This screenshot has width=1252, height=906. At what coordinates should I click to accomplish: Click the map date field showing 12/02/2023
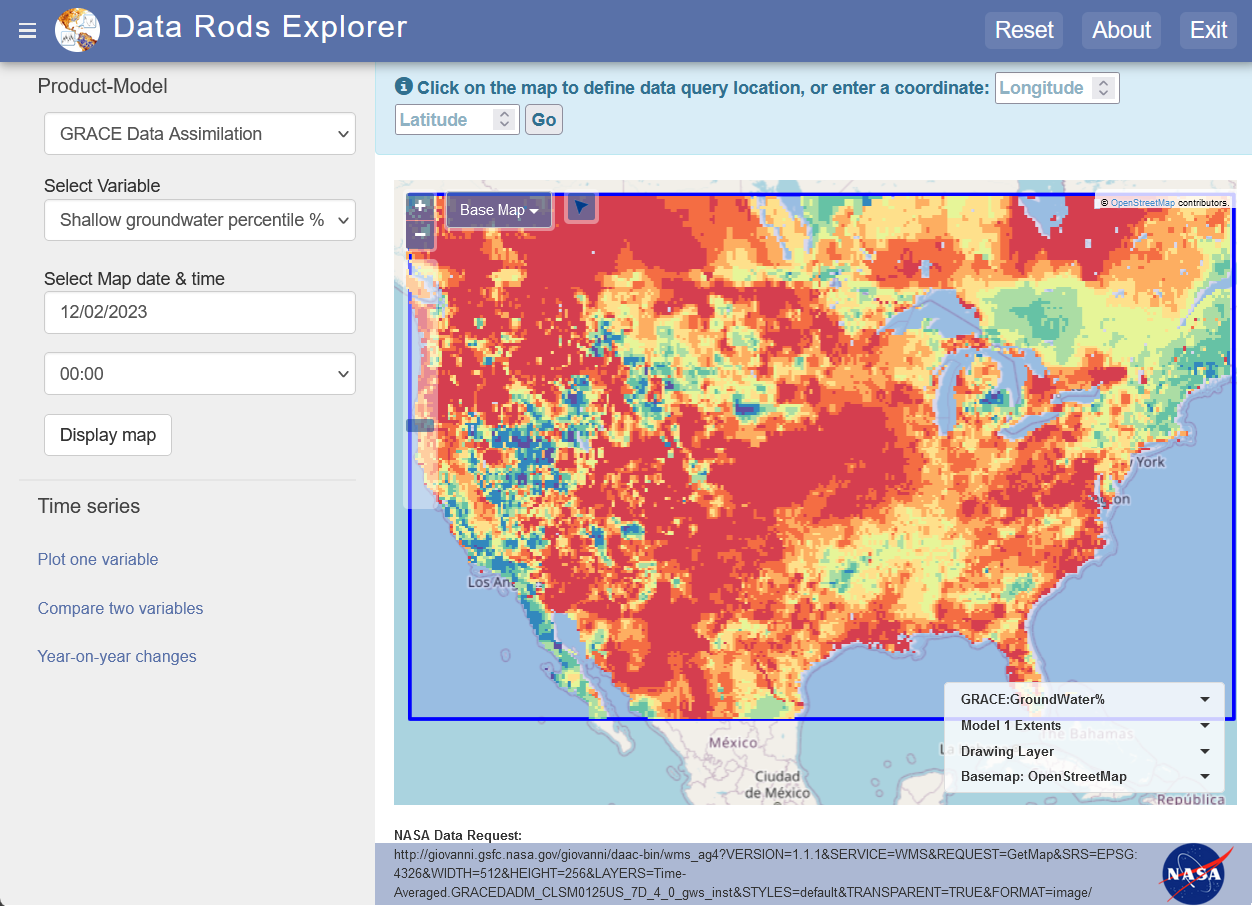pos(200,312)
